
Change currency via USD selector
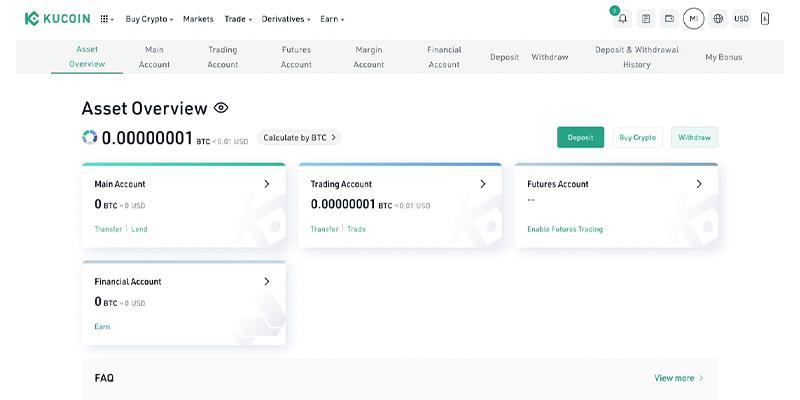pyautogui.click(x=741, y=19)
